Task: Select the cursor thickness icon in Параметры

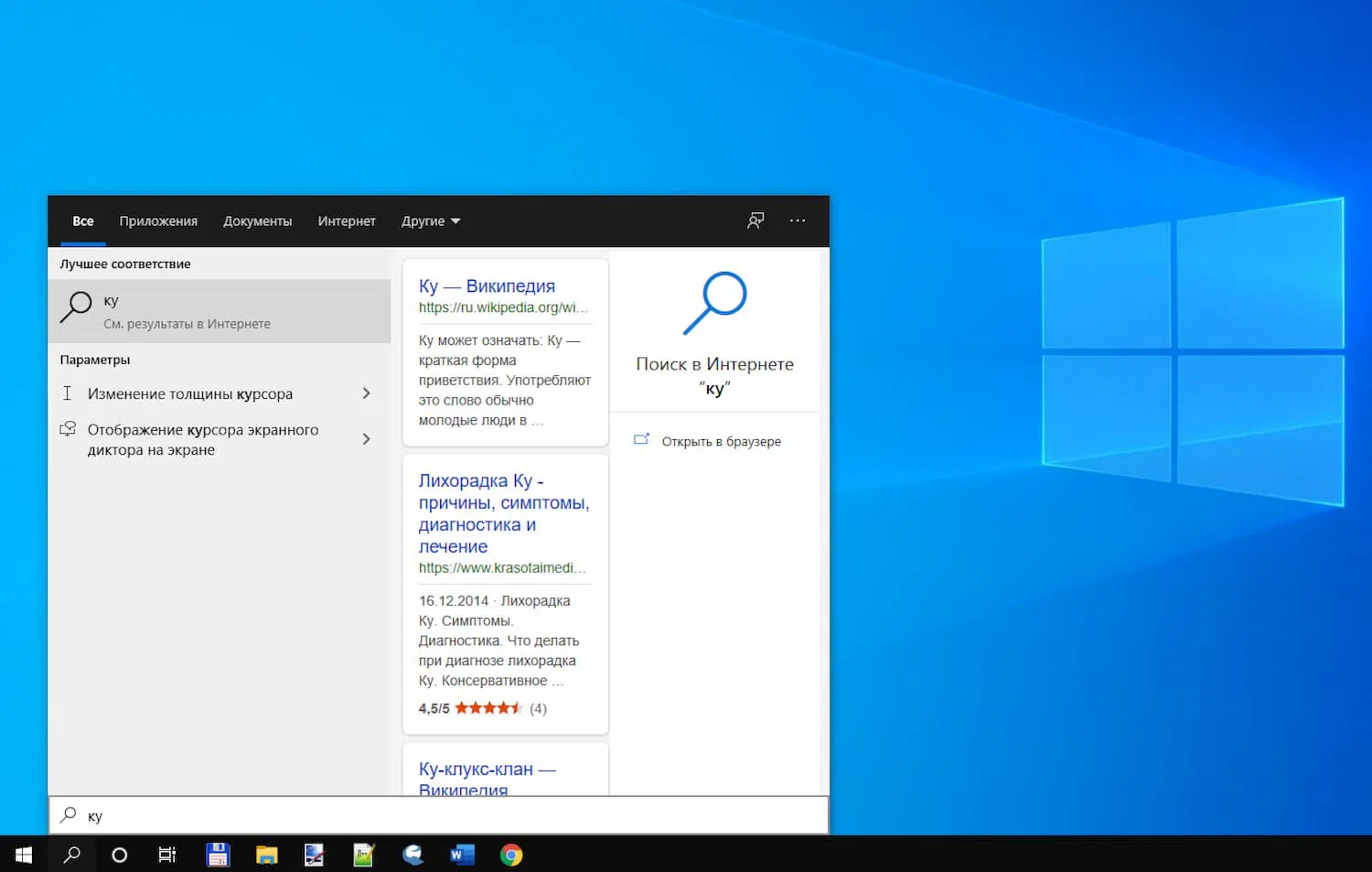Action: click(68, 393)
